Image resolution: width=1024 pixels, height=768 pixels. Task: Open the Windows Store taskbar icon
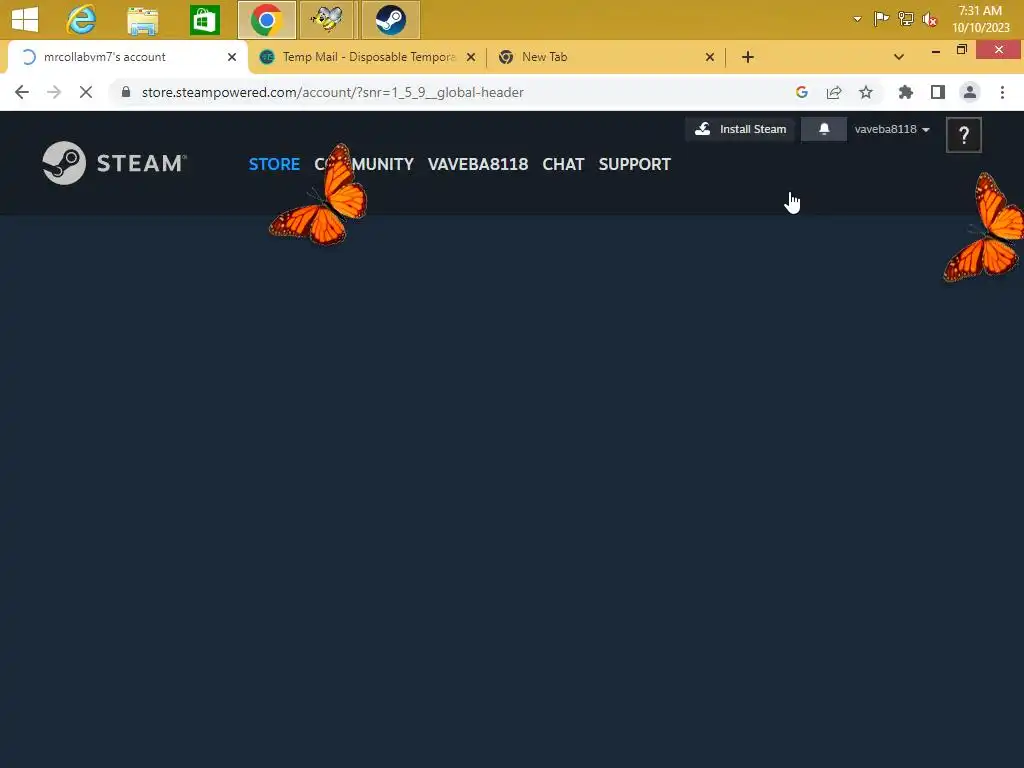point(204,20)
